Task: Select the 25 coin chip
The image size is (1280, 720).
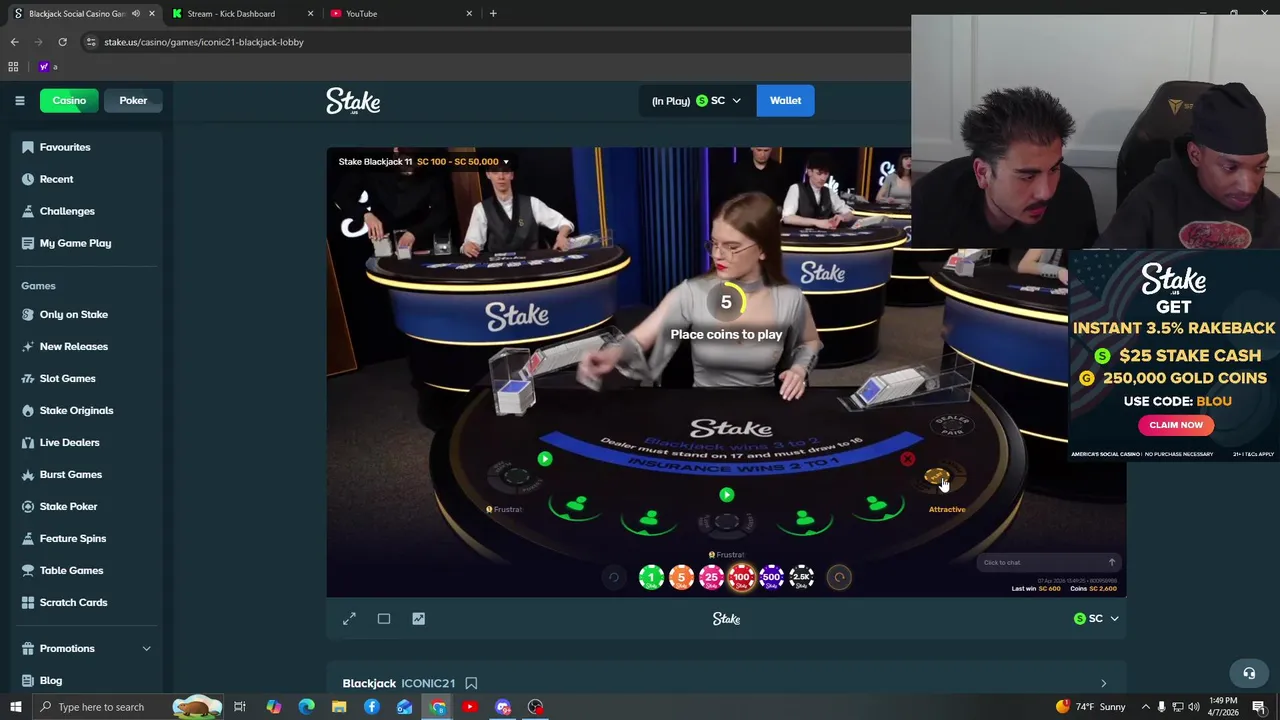Action: [x=711, y=577]
